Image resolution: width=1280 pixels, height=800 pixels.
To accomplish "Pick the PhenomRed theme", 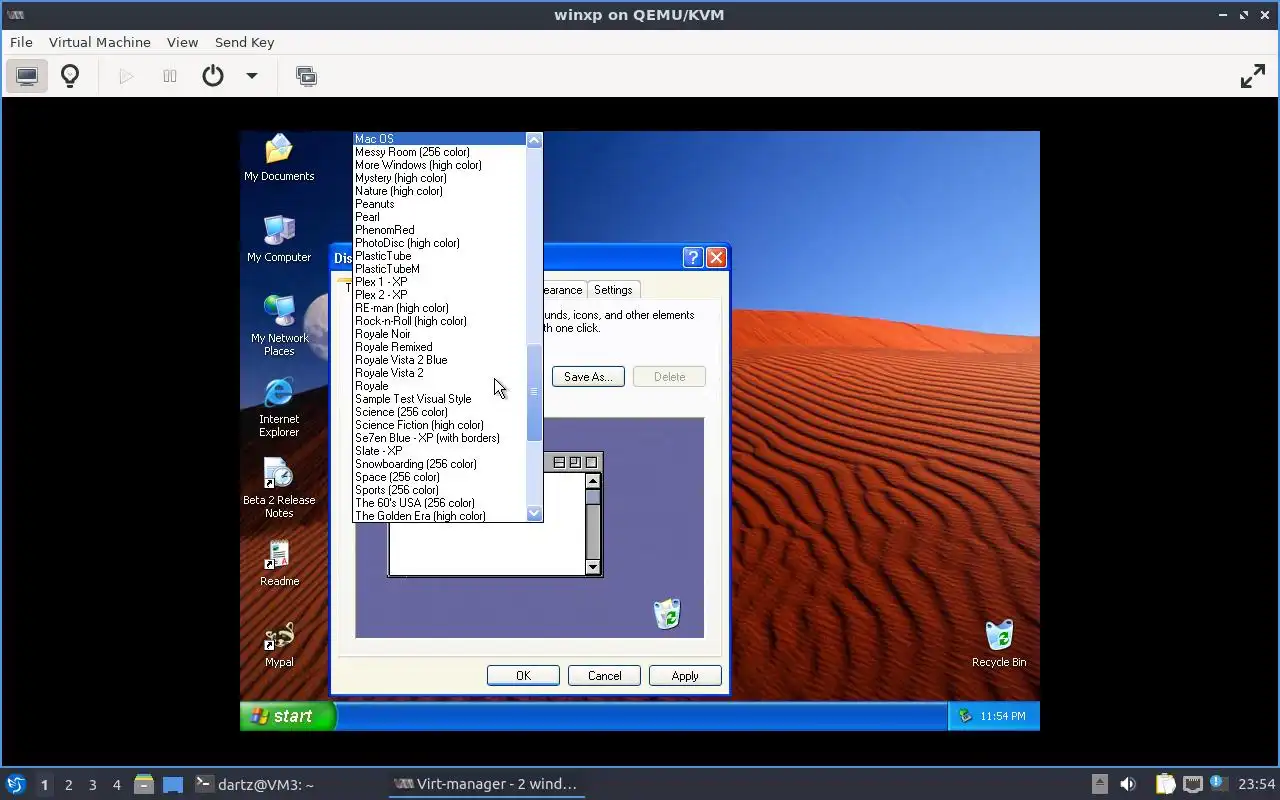I will (440, 230).
